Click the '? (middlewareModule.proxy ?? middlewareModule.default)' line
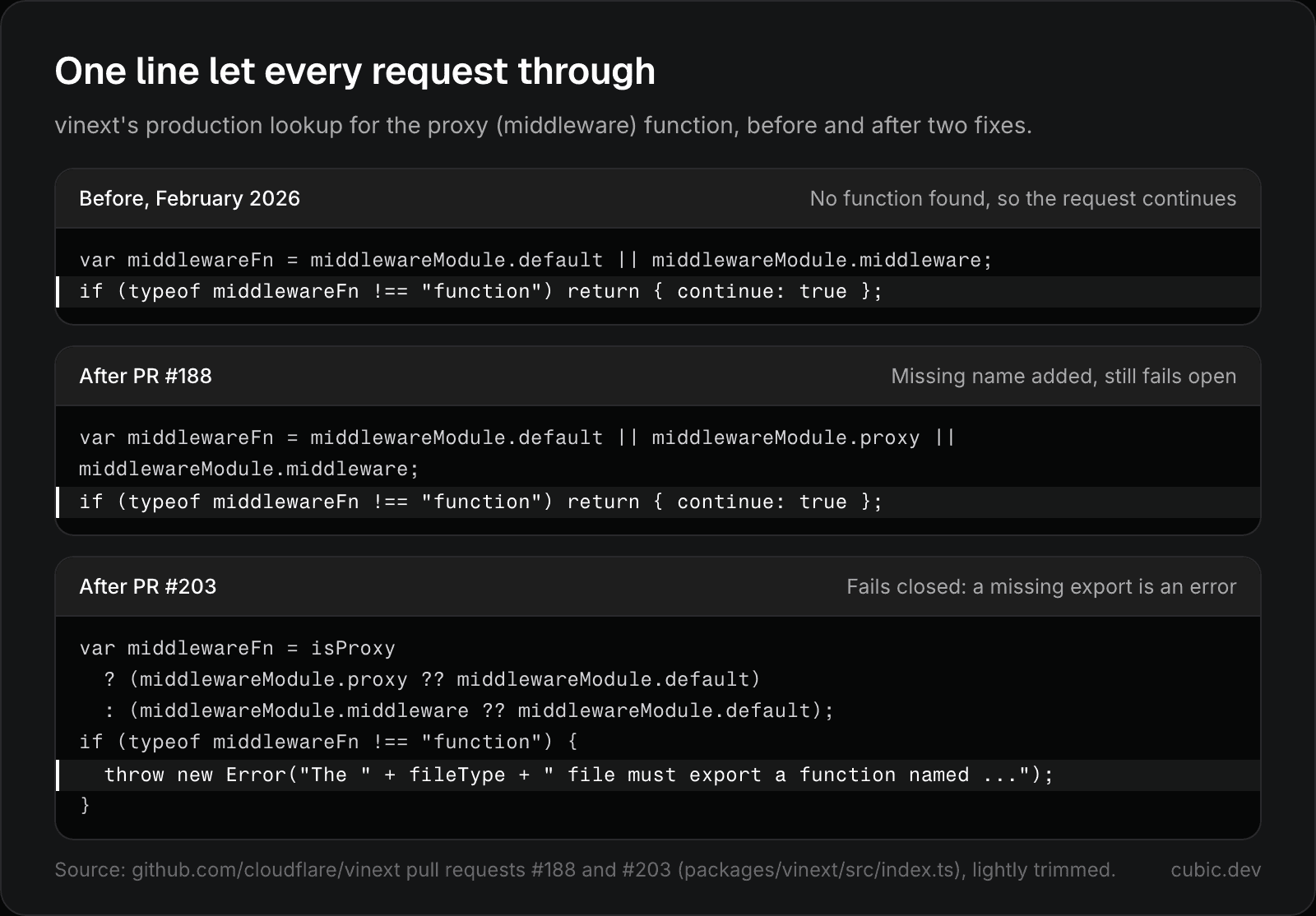Image resolution: width=1316 pixels, height=916 pixels. pos(432,679)
